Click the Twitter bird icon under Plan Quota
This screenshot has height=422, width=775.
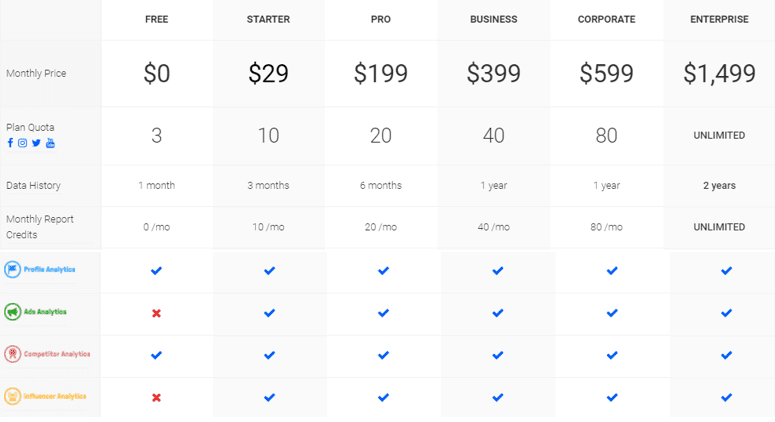36,143
